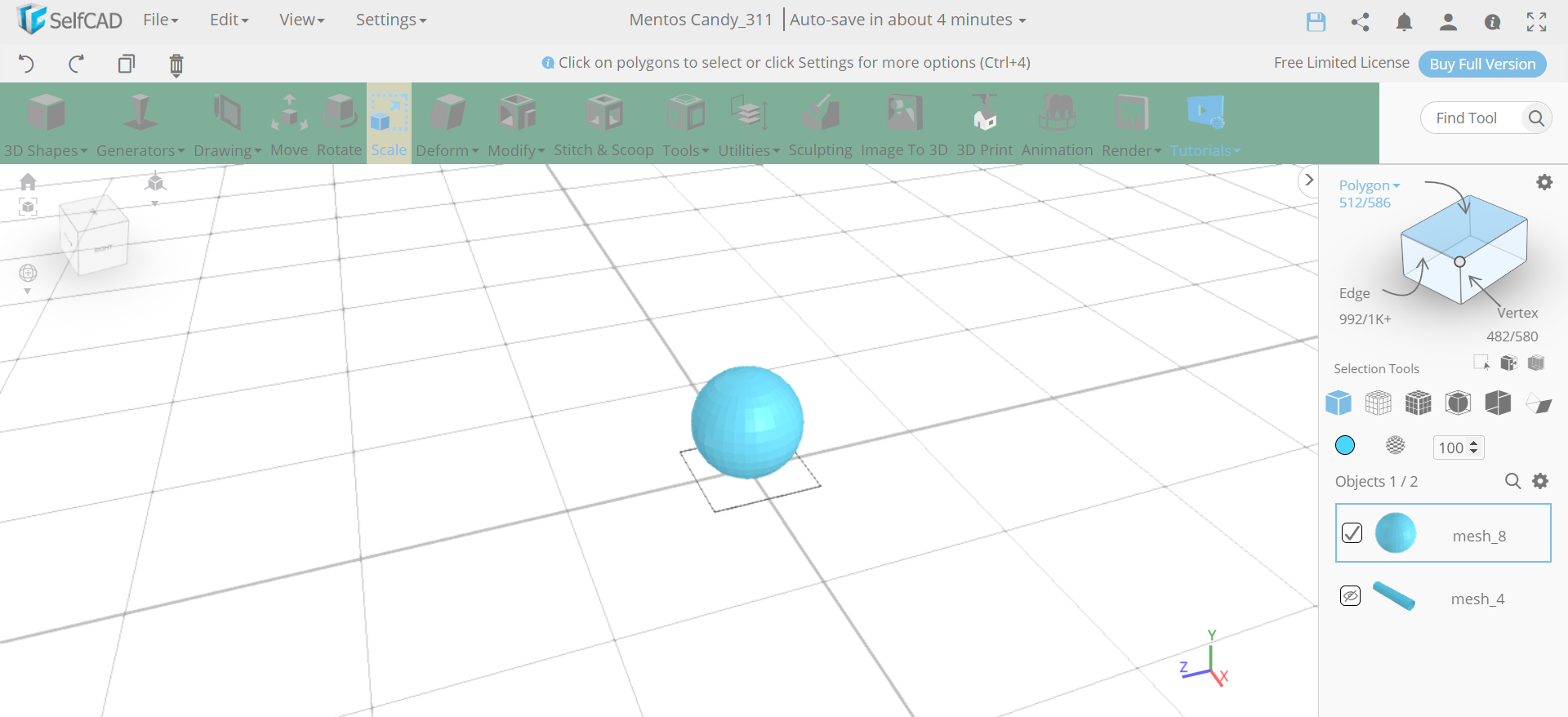
Task: Select Edge selection mode label
Action: pyautogui.click(x=1354, y=293)
